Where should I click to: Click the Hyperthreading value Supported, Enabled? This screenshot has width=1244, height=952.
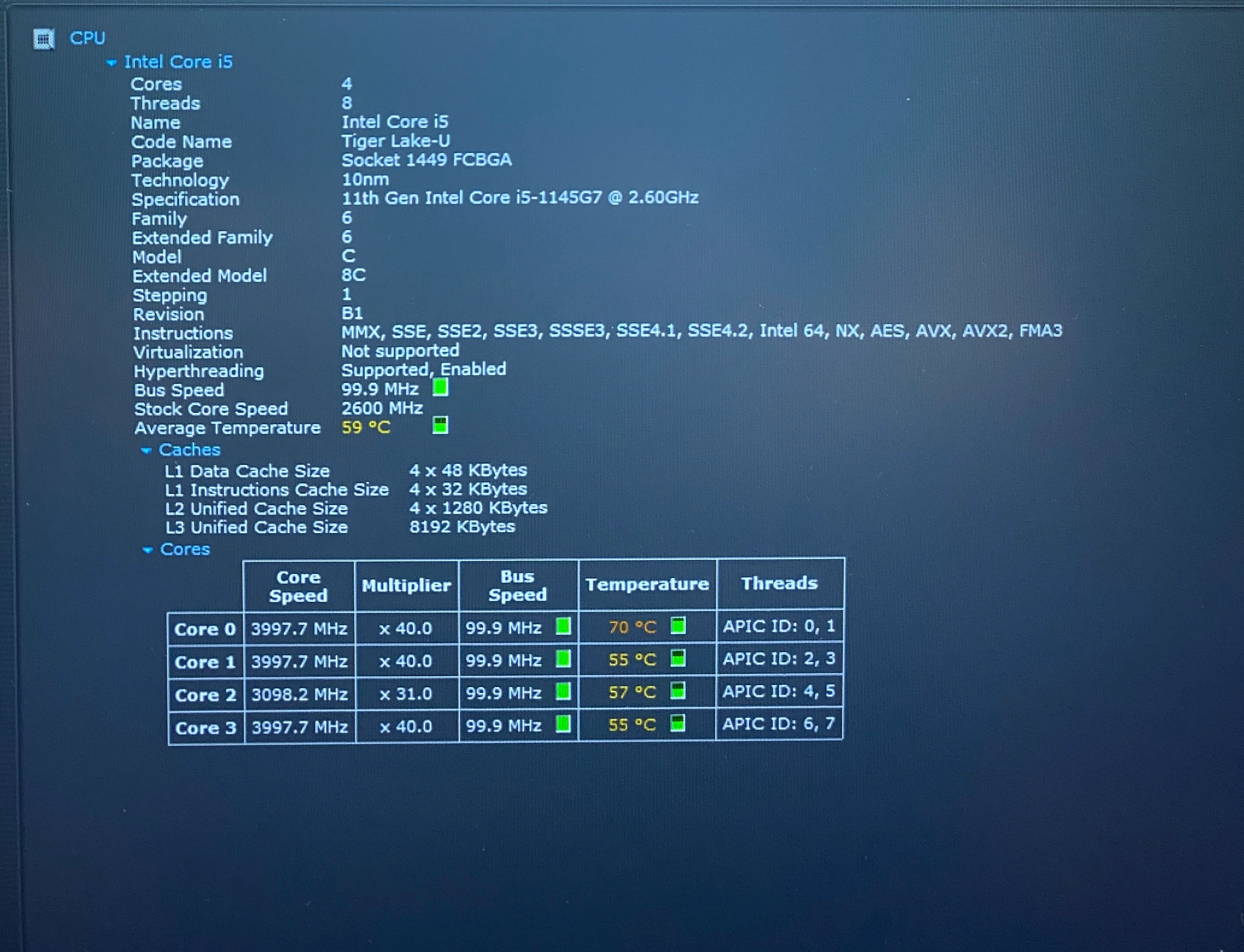423,369
